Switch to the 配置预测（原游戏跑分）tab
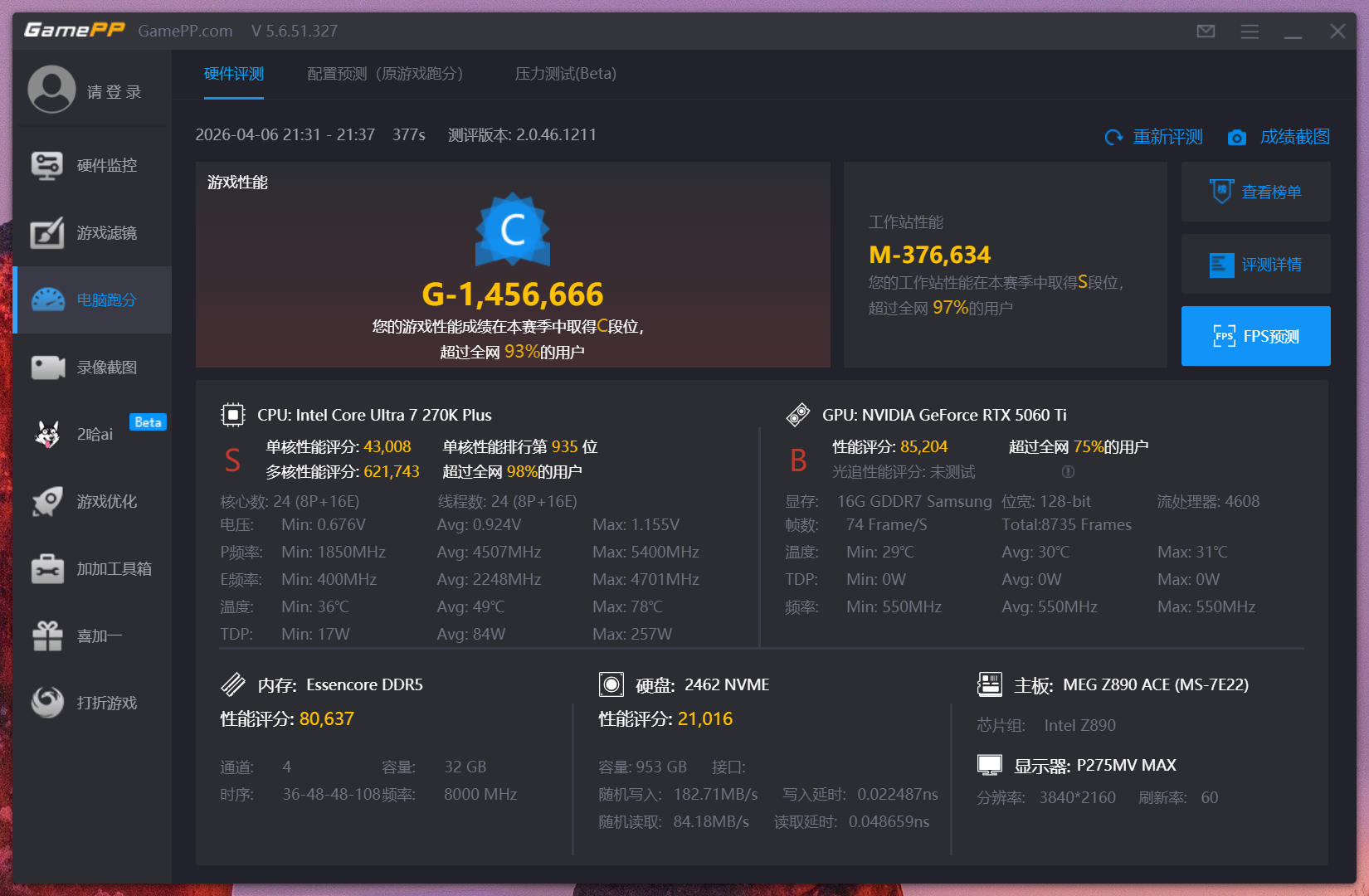 [x=385, y=74]
